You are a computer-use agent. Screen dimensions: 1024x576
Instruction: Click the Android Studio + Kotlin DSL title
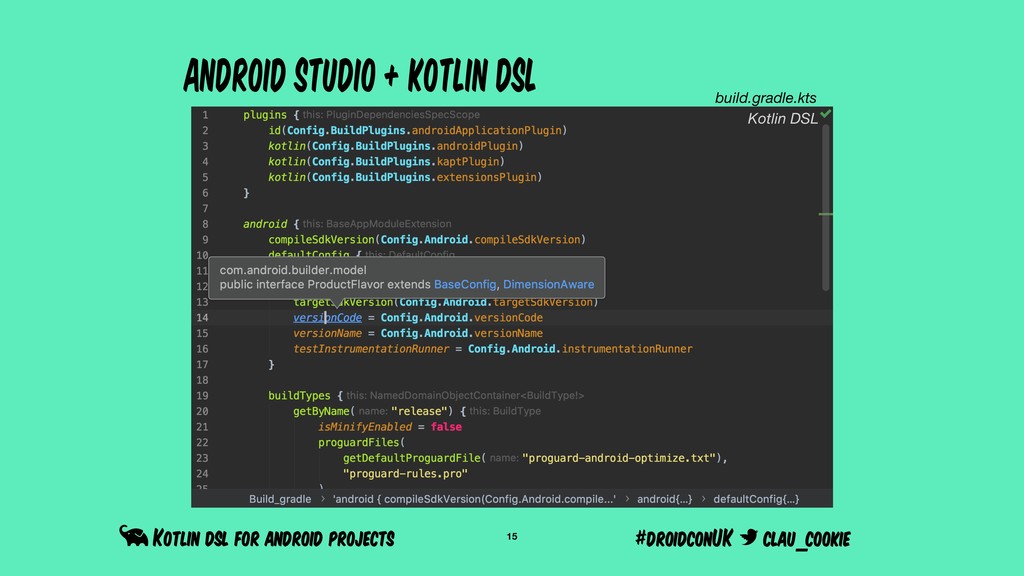click(359, 75)
